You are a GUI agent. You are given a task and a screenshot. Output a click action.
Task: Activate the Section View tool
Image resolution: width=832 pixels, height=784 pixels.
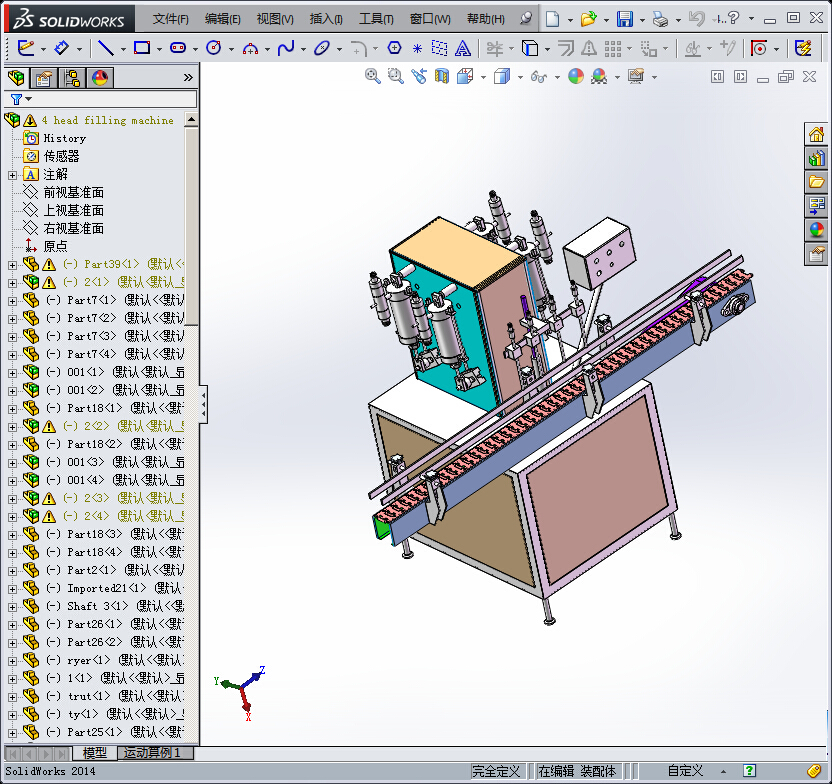pos(441,76)
